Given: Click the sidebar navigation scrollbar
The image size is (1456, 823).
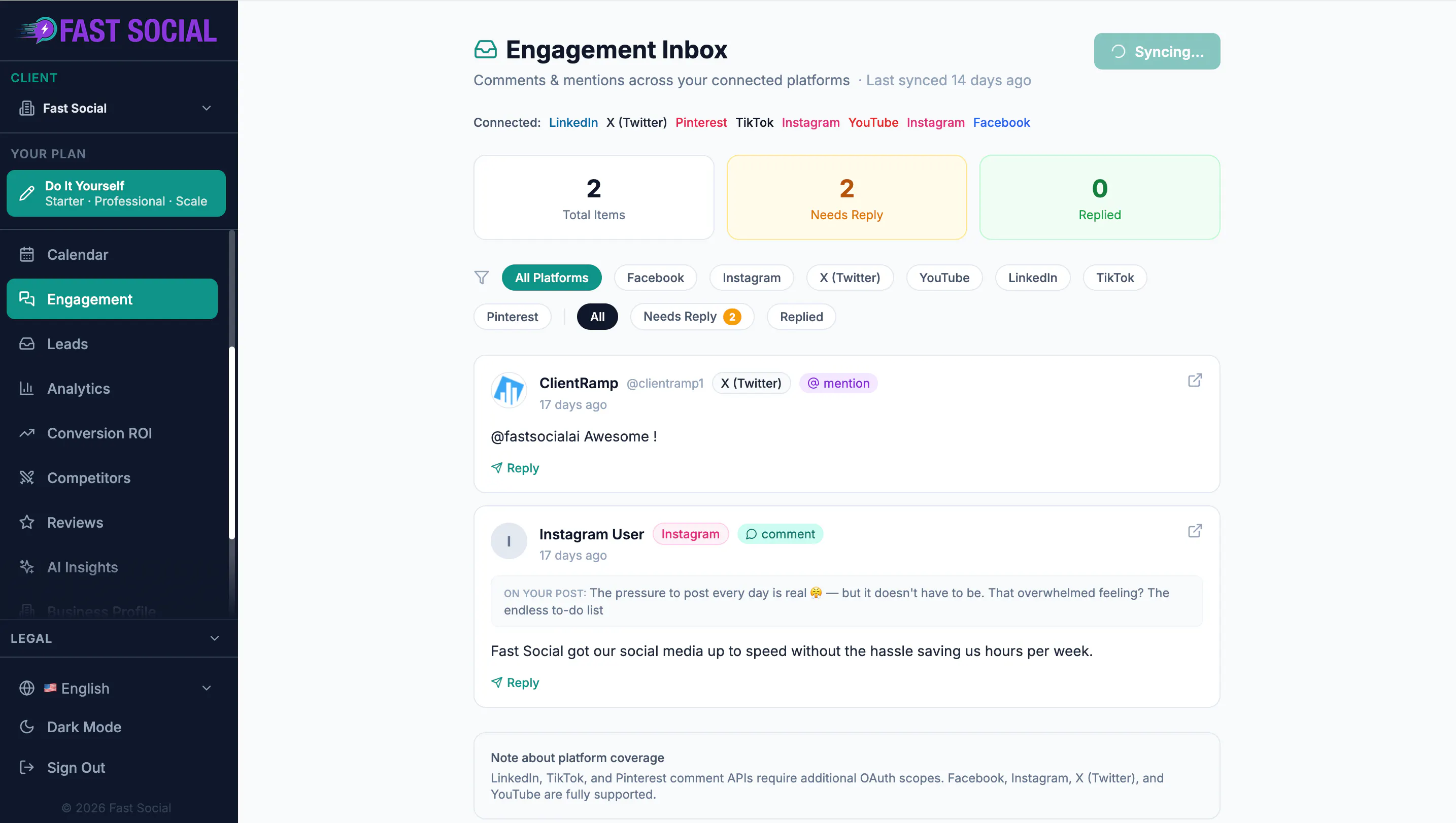Looking at the screenshot, I should click(231, 442).
